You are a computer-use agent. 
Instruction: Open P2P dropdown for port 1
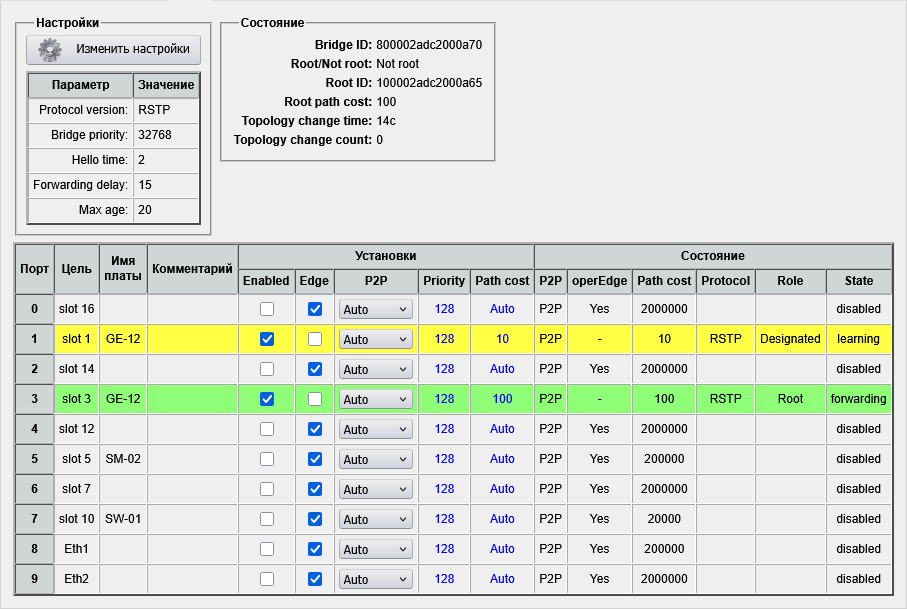coord(375,339)
